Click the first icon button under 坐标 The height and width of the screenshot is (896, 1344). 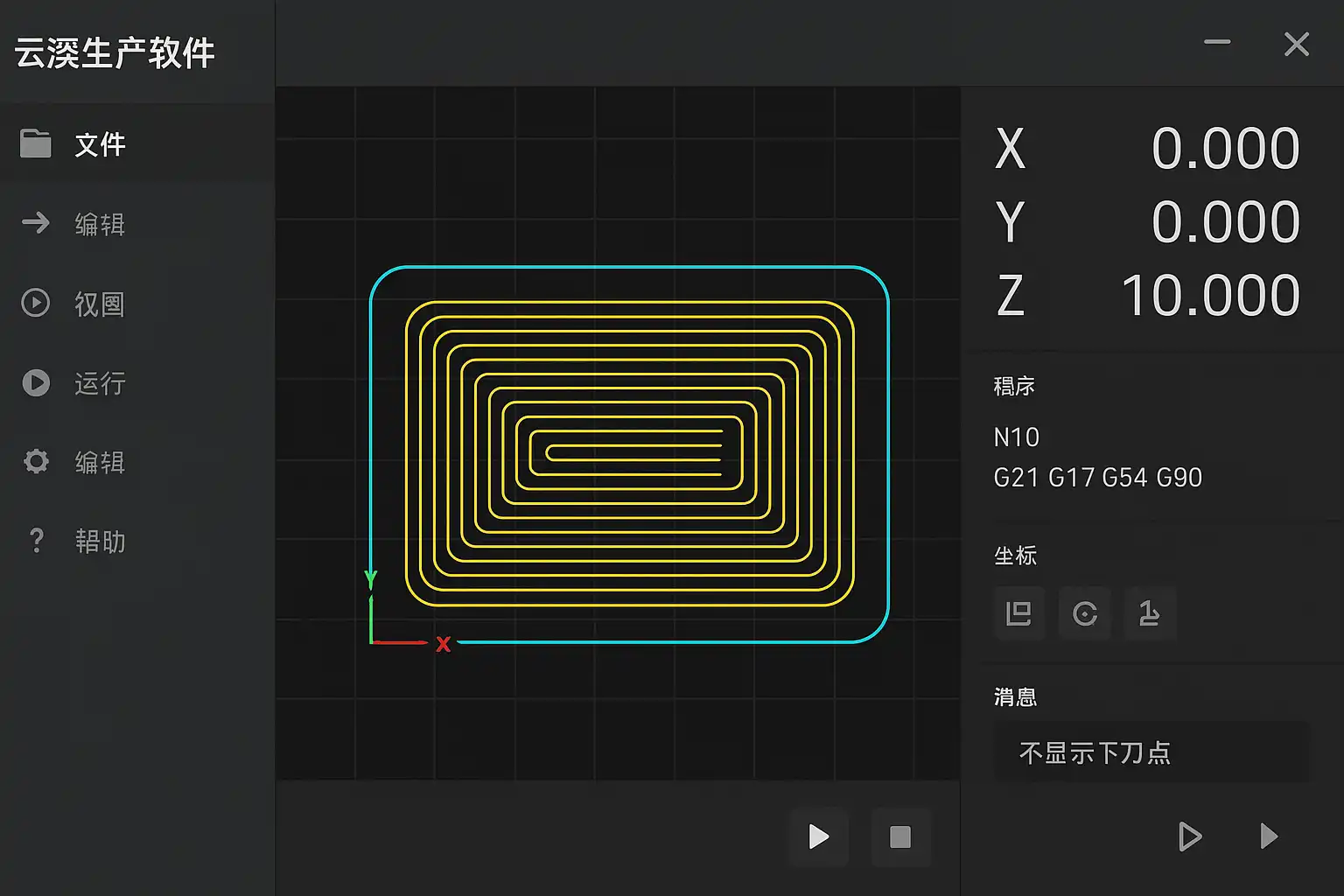(x=1018, y=613)
